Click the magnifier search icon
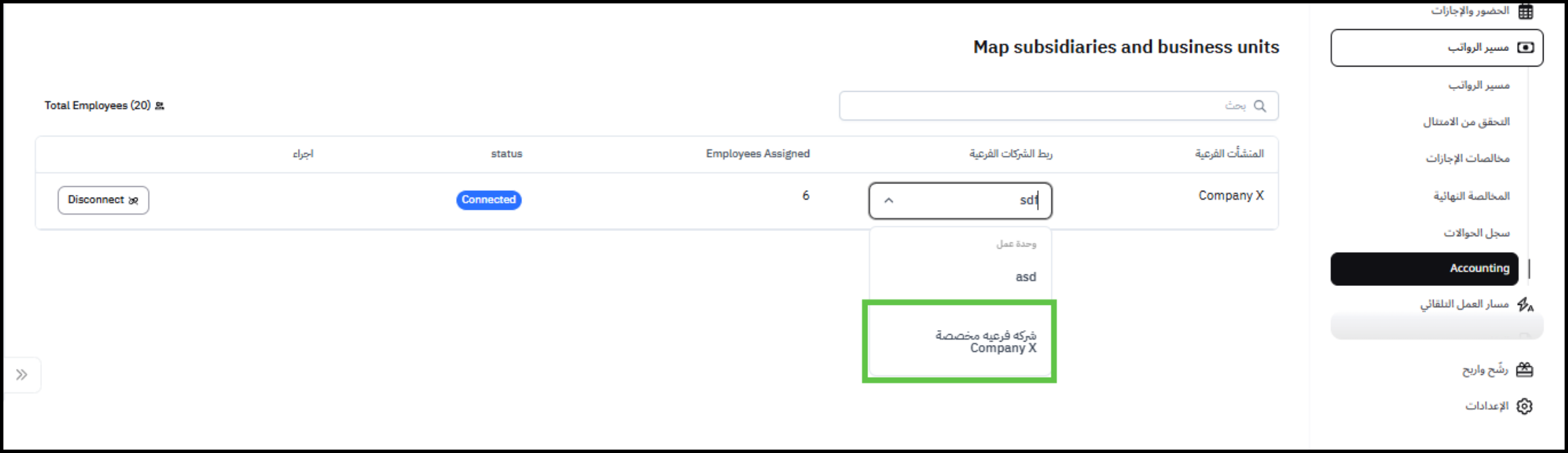This screenshot has height=453, width=1568. pyautogui.click(x=1260, y=106)
